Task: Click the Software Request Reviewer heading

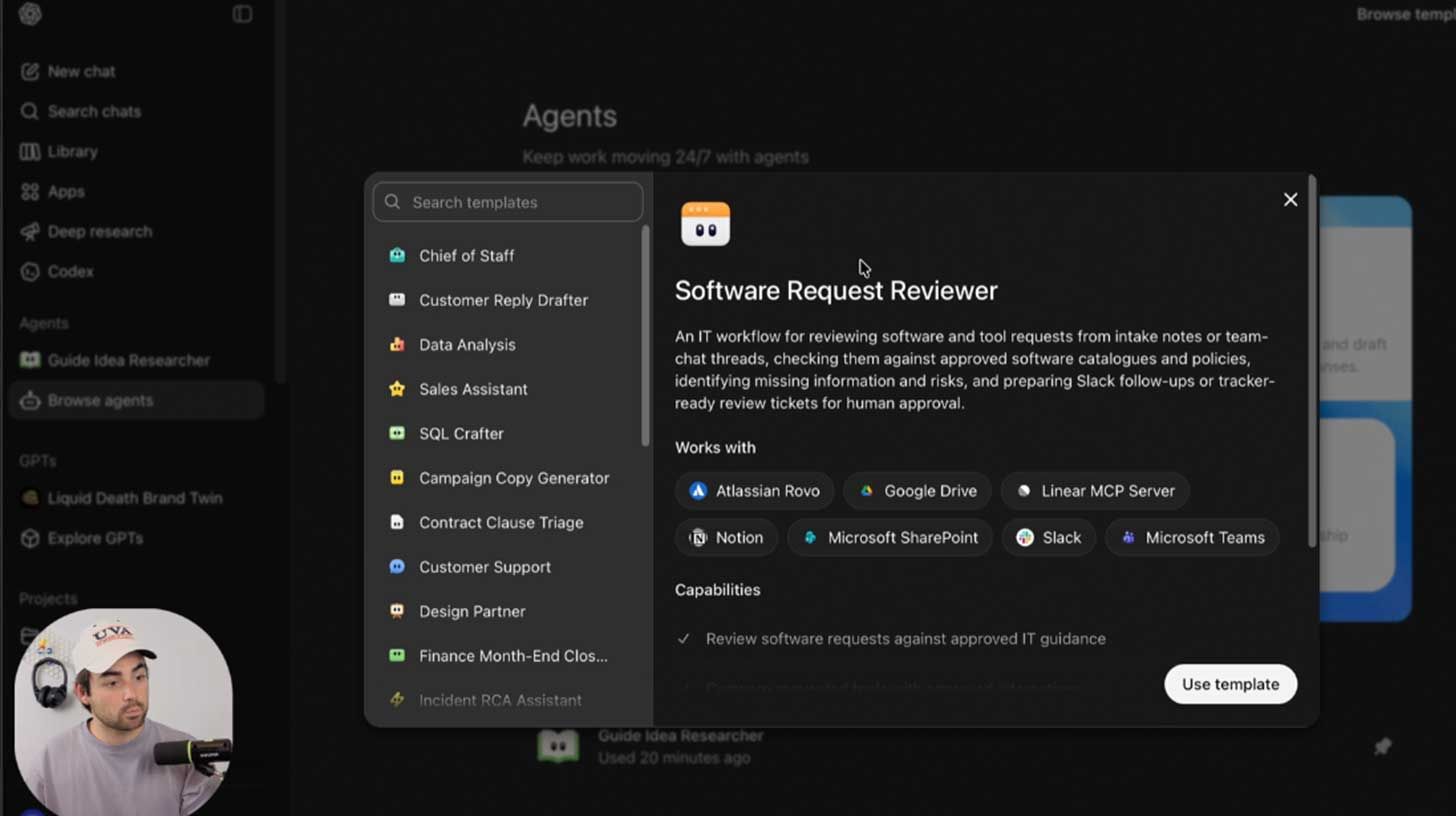Action: pos(836,291)
